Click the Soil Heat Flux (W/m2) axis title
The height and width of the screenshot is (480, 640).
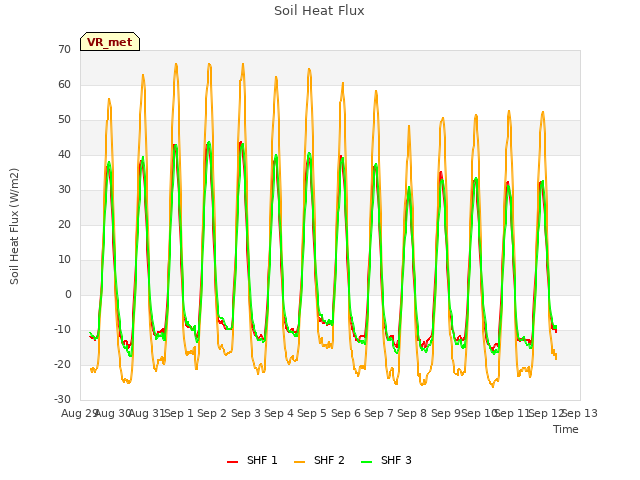14,226
